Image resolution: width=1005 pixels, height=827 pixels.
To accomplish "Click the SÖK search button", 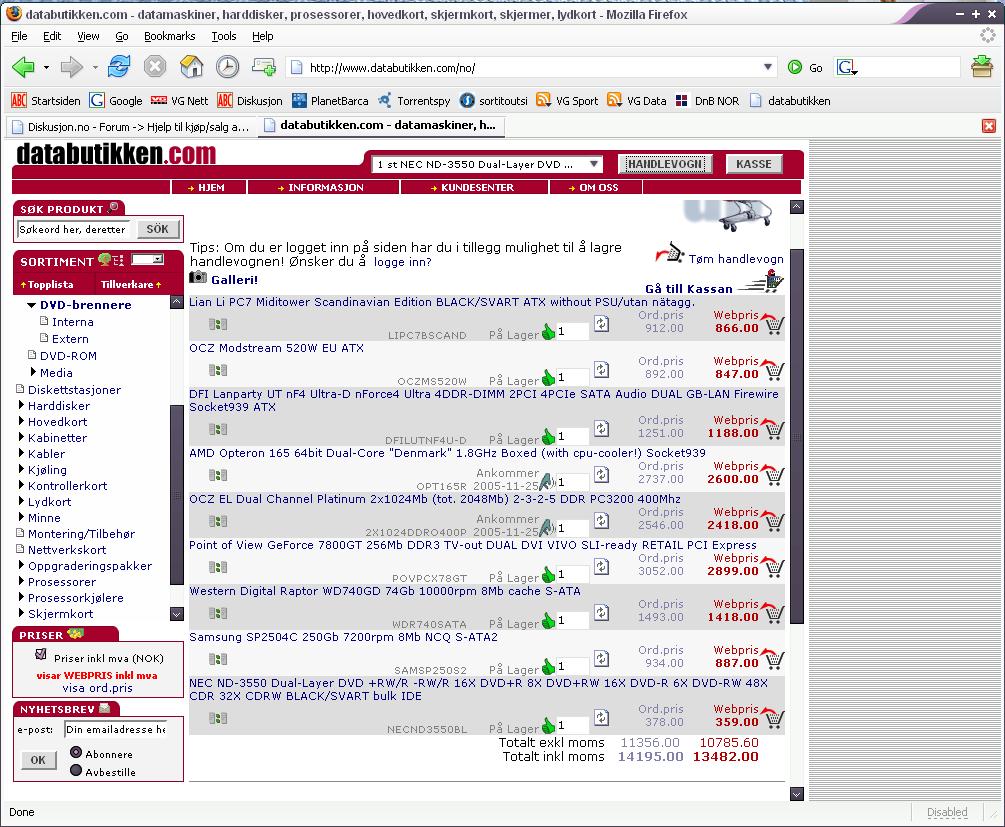I will 158,229.
